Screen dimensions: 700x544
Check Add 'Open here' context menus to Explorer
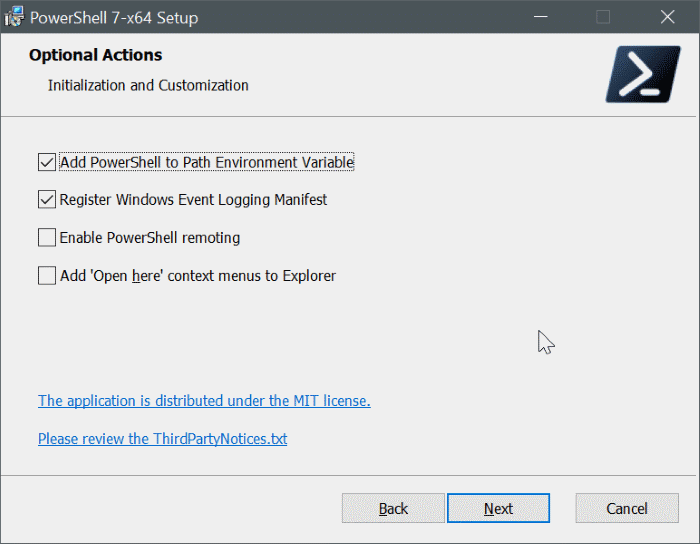[x=47, y=275]
